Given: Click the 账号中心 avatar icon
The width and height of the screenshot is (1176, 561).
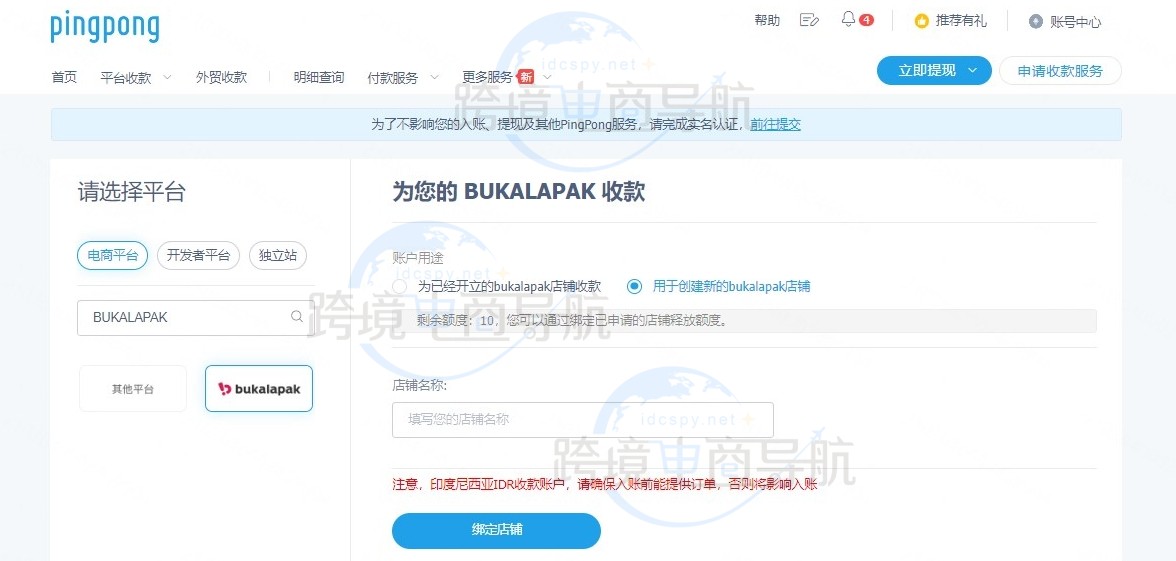Looking at the screenshot, I should coord(1036,22).
